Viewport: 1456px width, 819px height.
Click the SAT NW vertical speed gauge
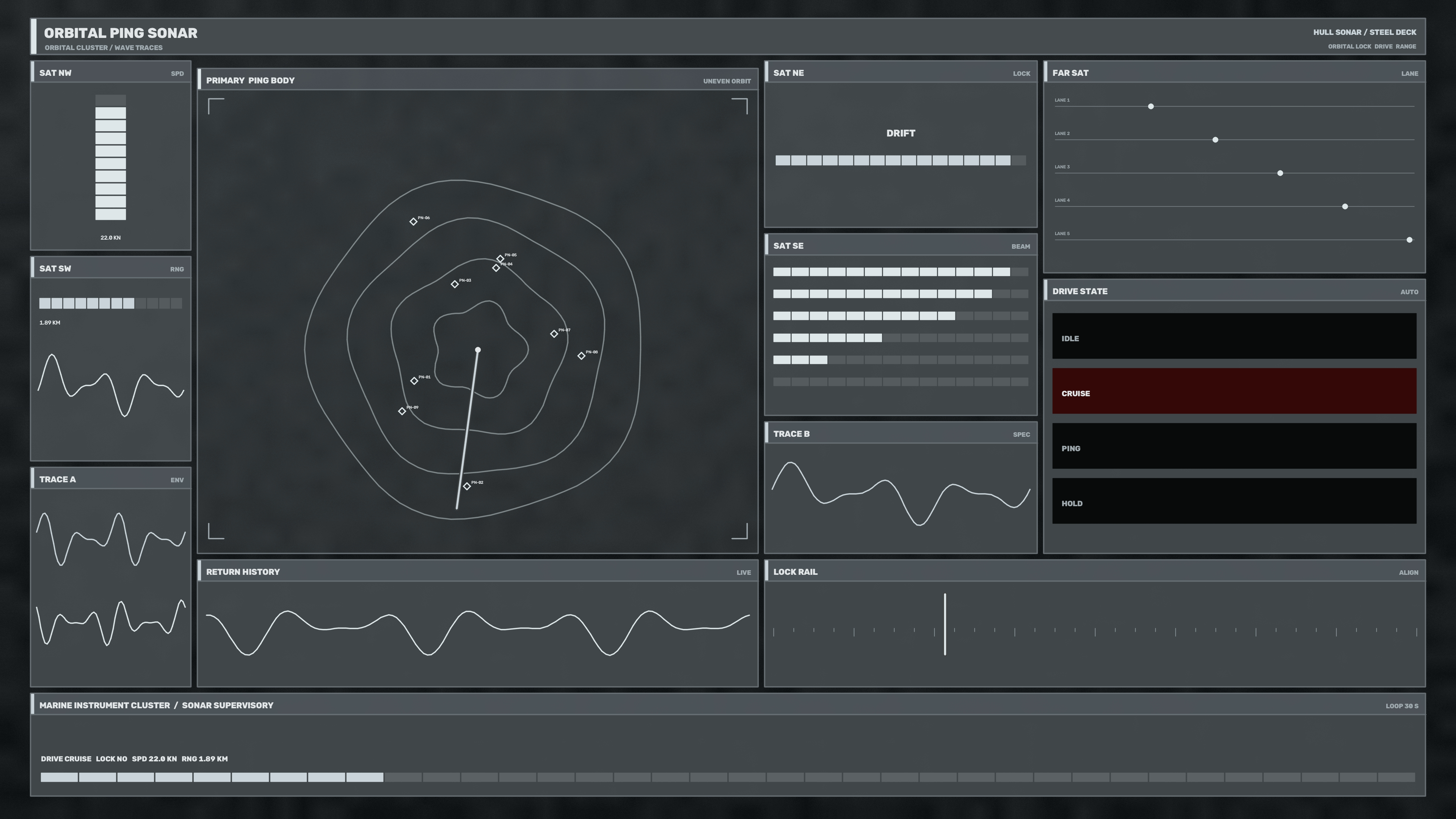(110, 158)
